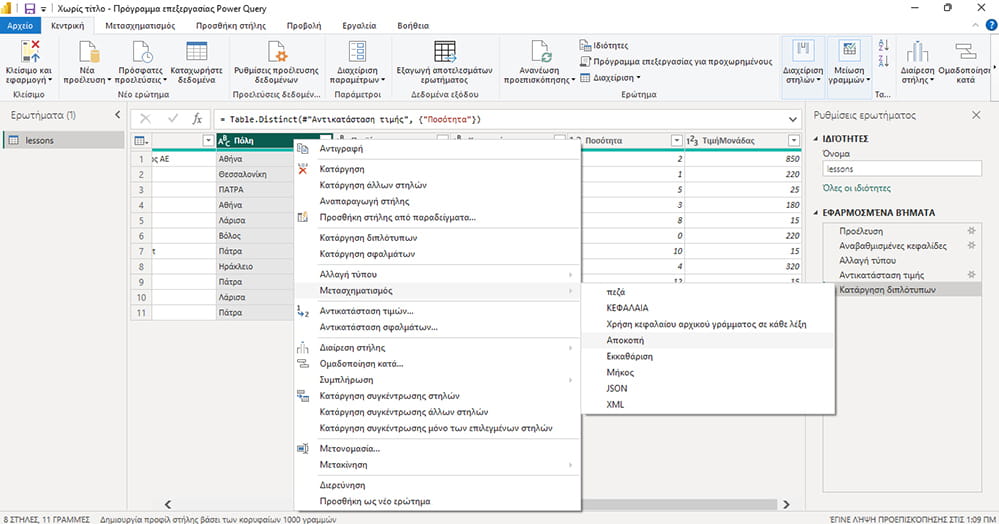The height and width of the screenshot is (524, 999).
Task: Open Πρόγραμμα επεξεργασίας για προχωρημένους
Action: [675, 61]
